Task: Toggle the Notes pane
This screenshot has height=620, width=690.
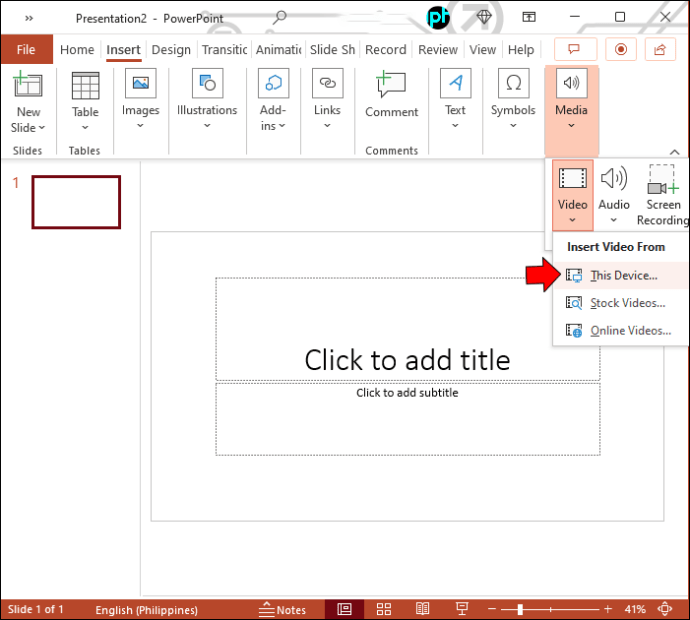Action: tap(282, 609)
